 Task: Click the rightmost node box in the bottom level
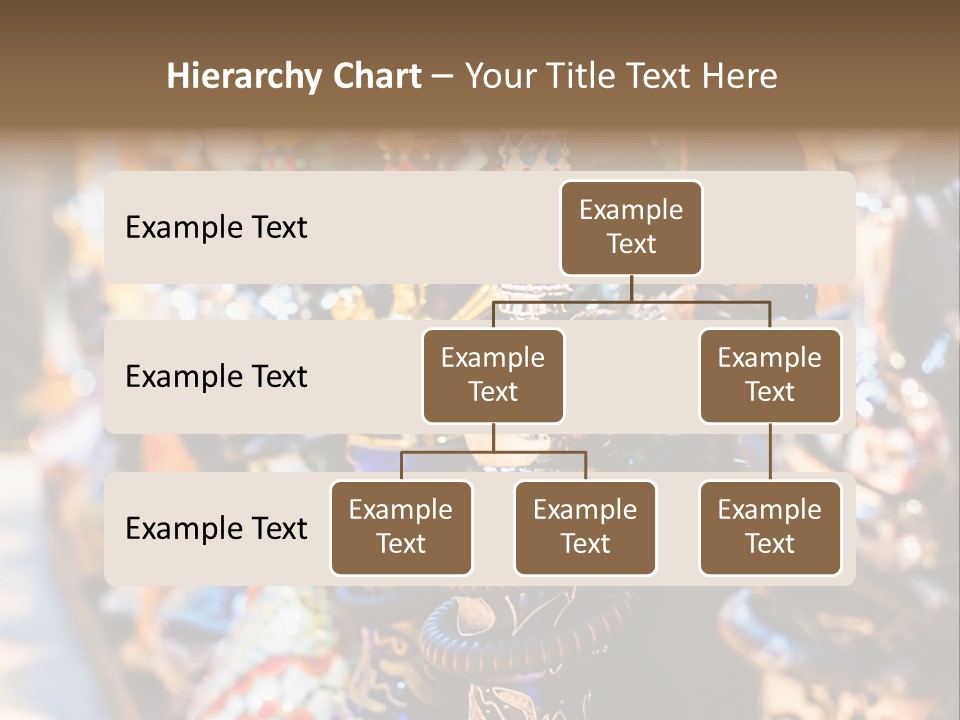pos(770,528)
